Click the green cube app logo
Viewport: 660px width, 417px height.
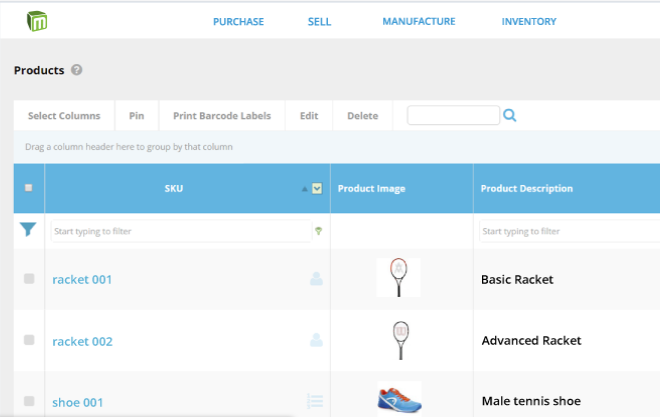[37, 21]
